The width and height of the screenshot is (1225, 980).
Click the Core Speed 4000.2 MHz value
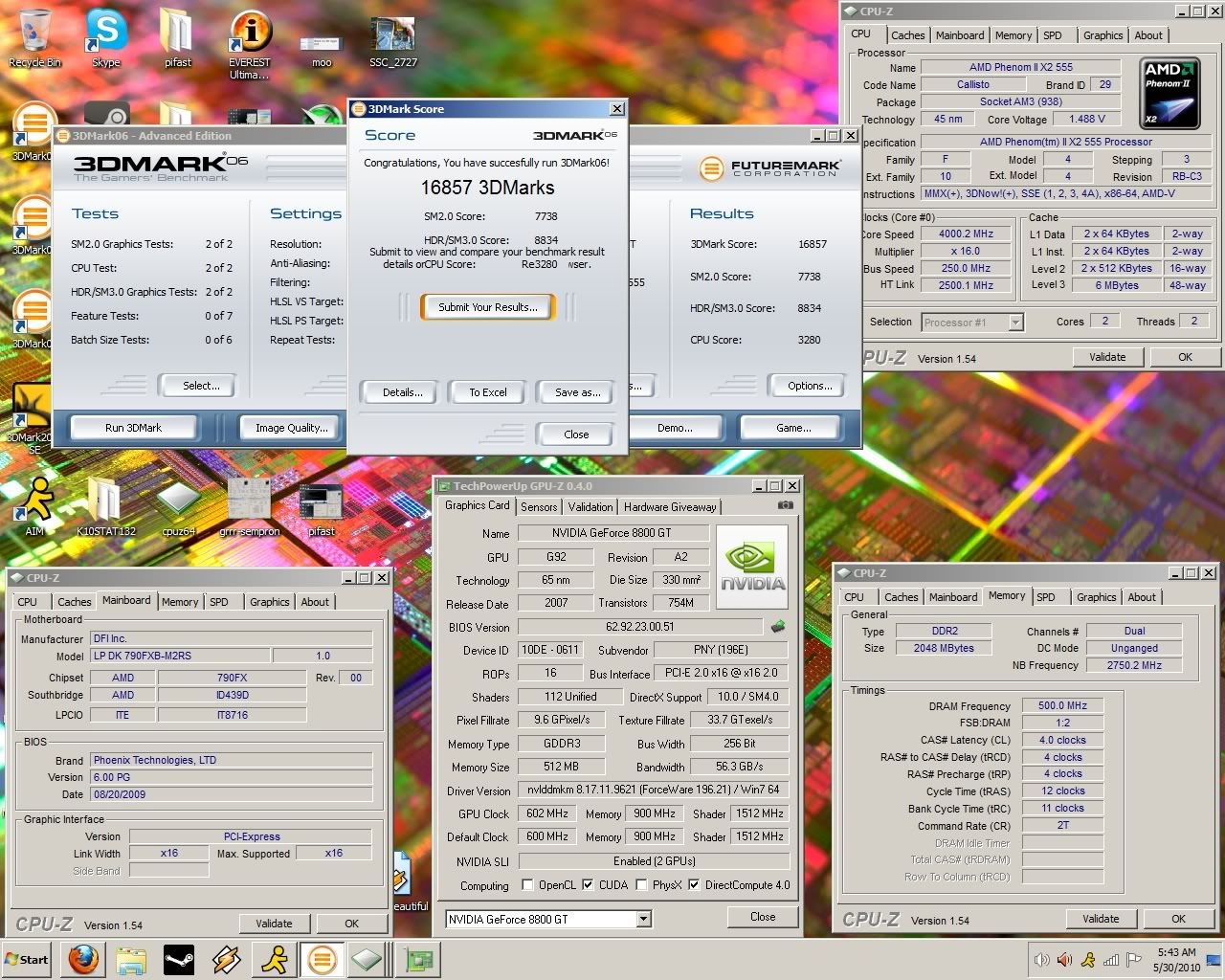coord(966,234)
